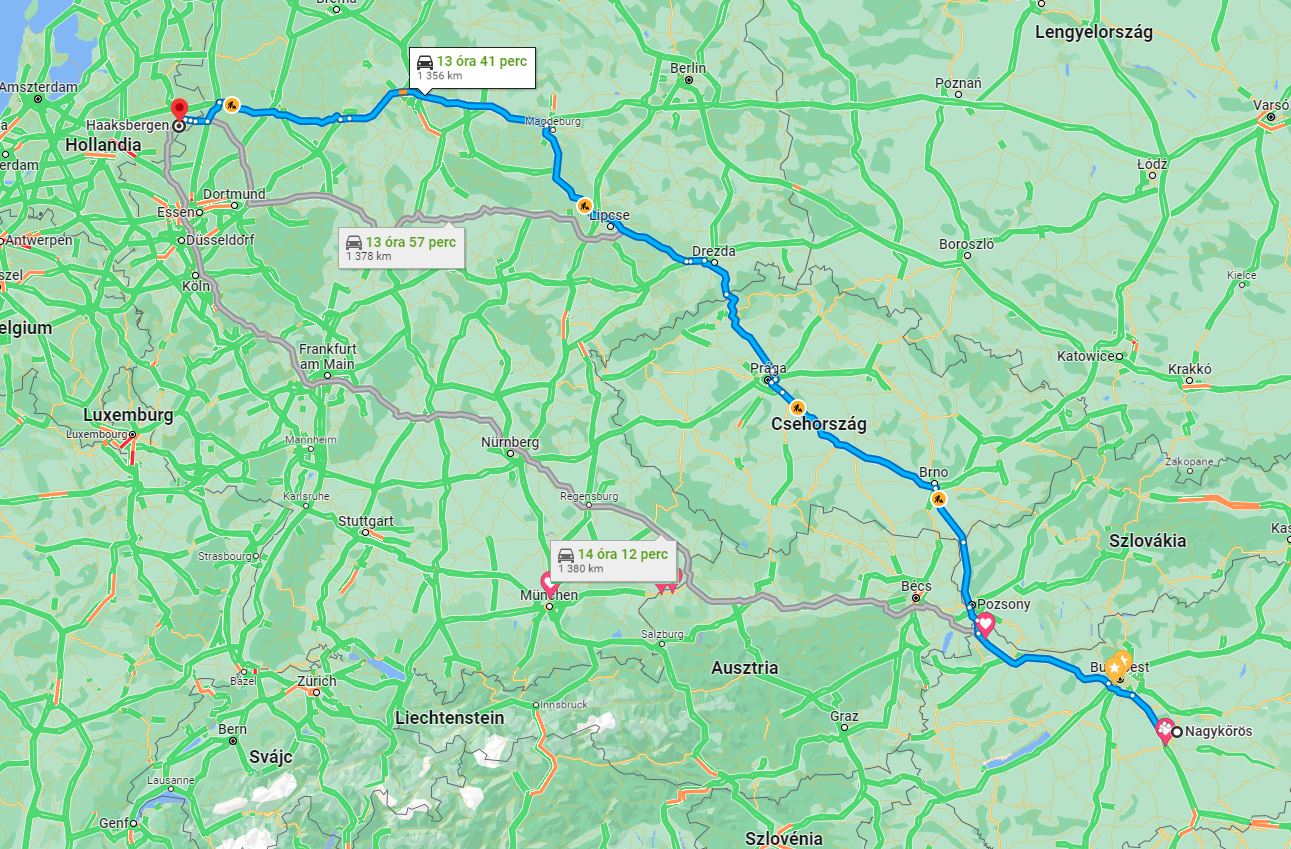
Task: Select the pink saved pin beside Nagykőrös
Action: click(1164, 731)
